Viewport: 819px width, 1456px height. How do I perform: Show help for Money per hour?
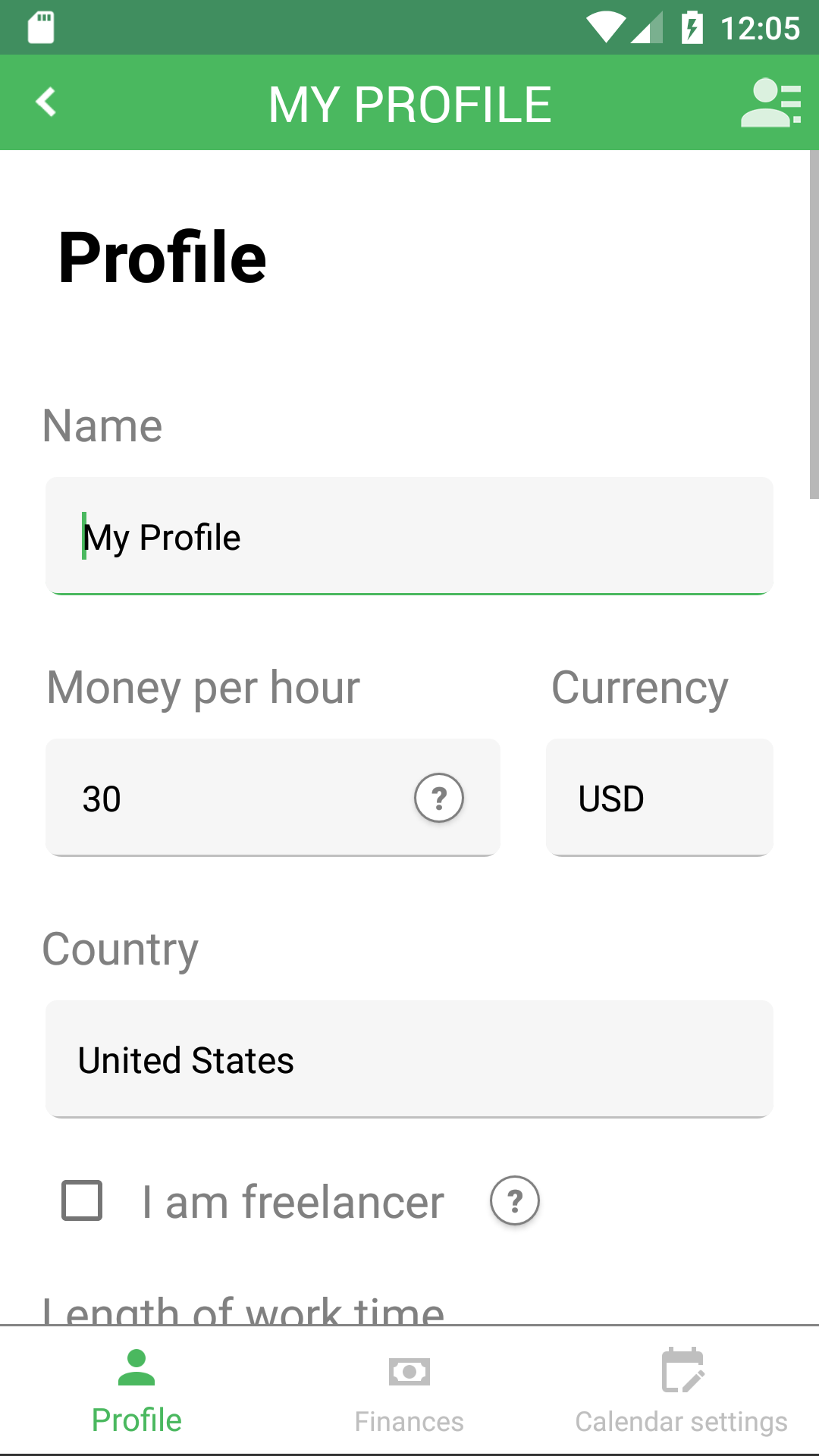click(438, 798)
